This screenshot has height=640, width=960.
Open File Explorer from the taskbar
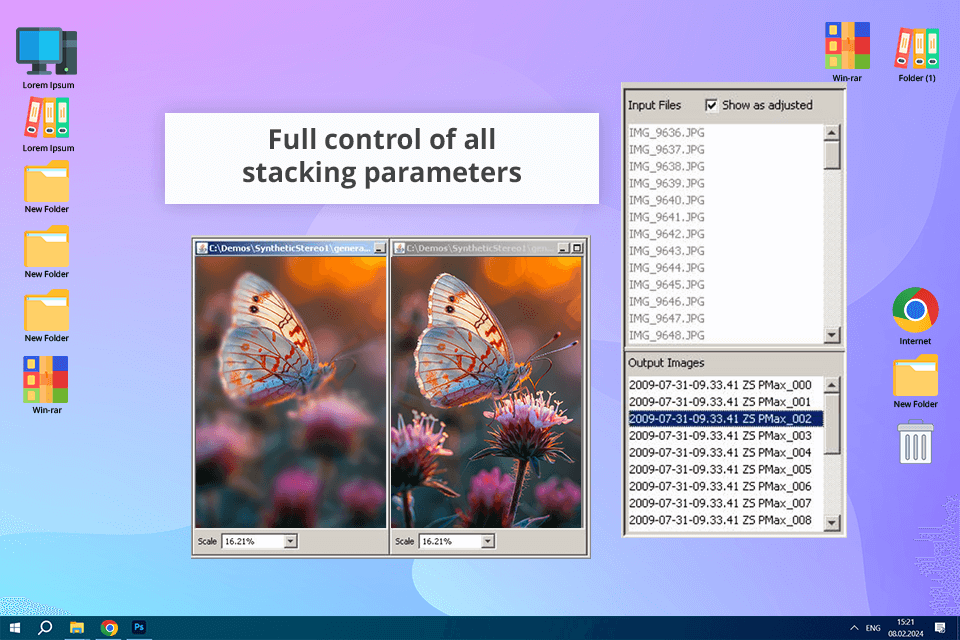77,628
